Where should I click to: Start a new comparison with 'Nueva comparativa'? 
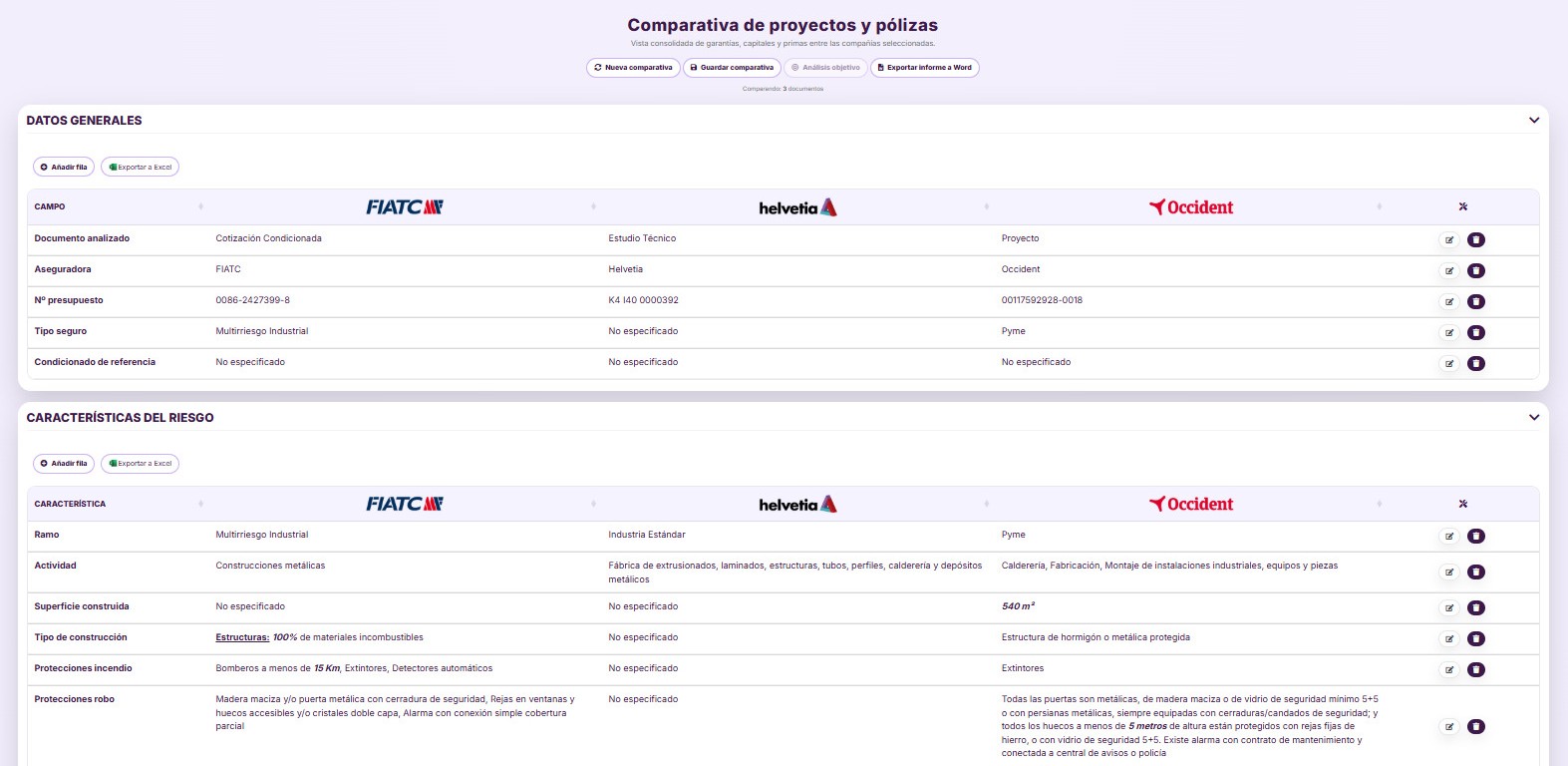633,68
